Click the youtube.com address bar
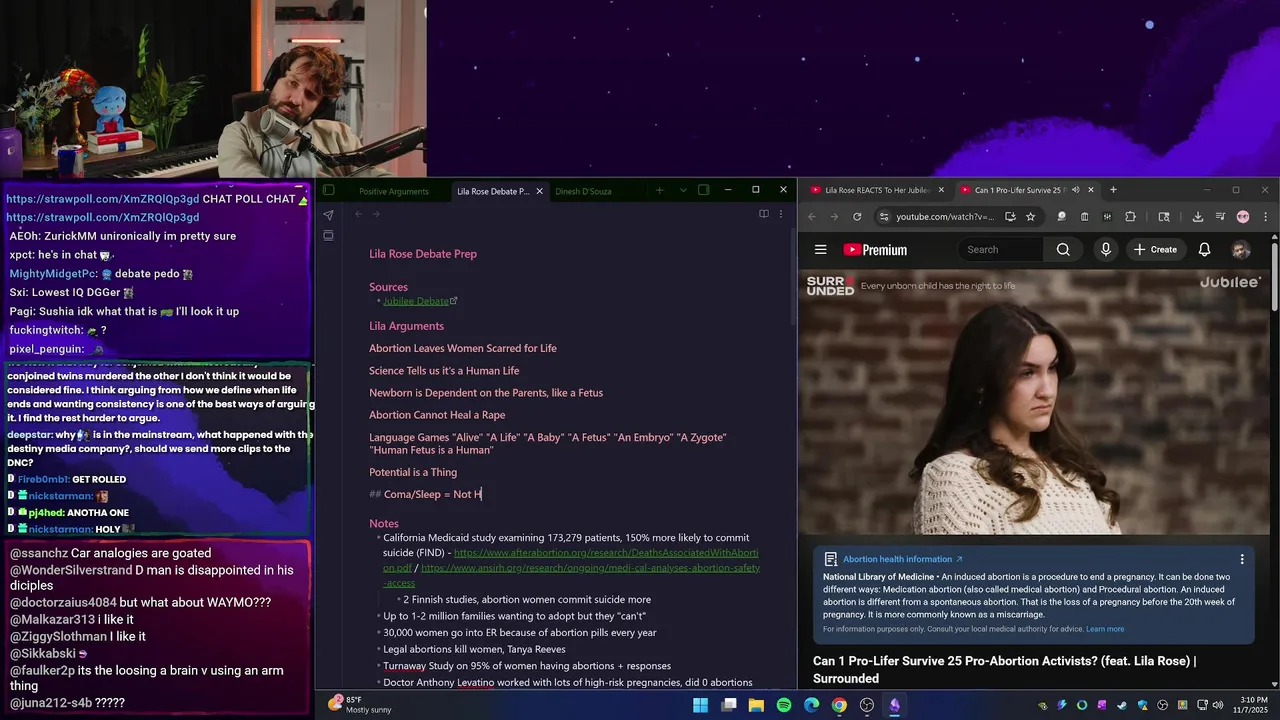Image resolution: width=1280 pixels, height=720 pixels. coord(945,216)
